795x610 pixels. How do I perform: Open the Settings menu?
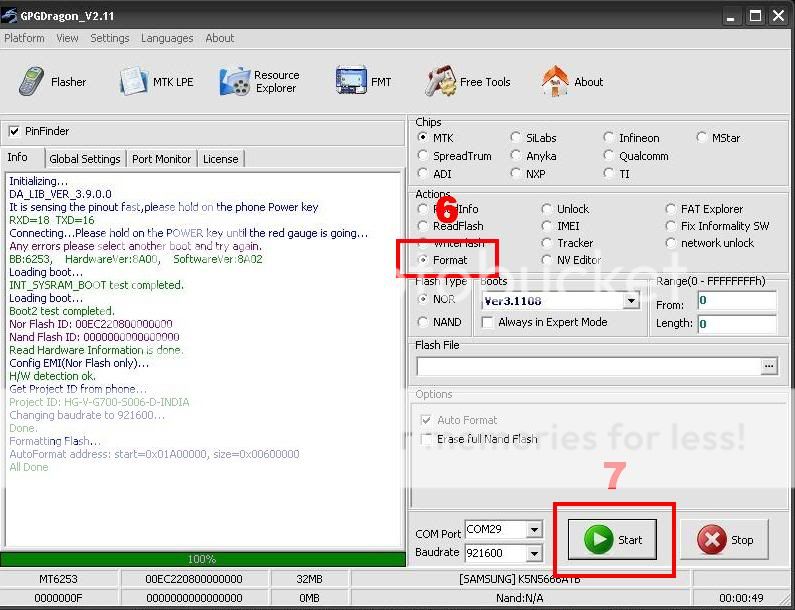click(x=109, y=38)
